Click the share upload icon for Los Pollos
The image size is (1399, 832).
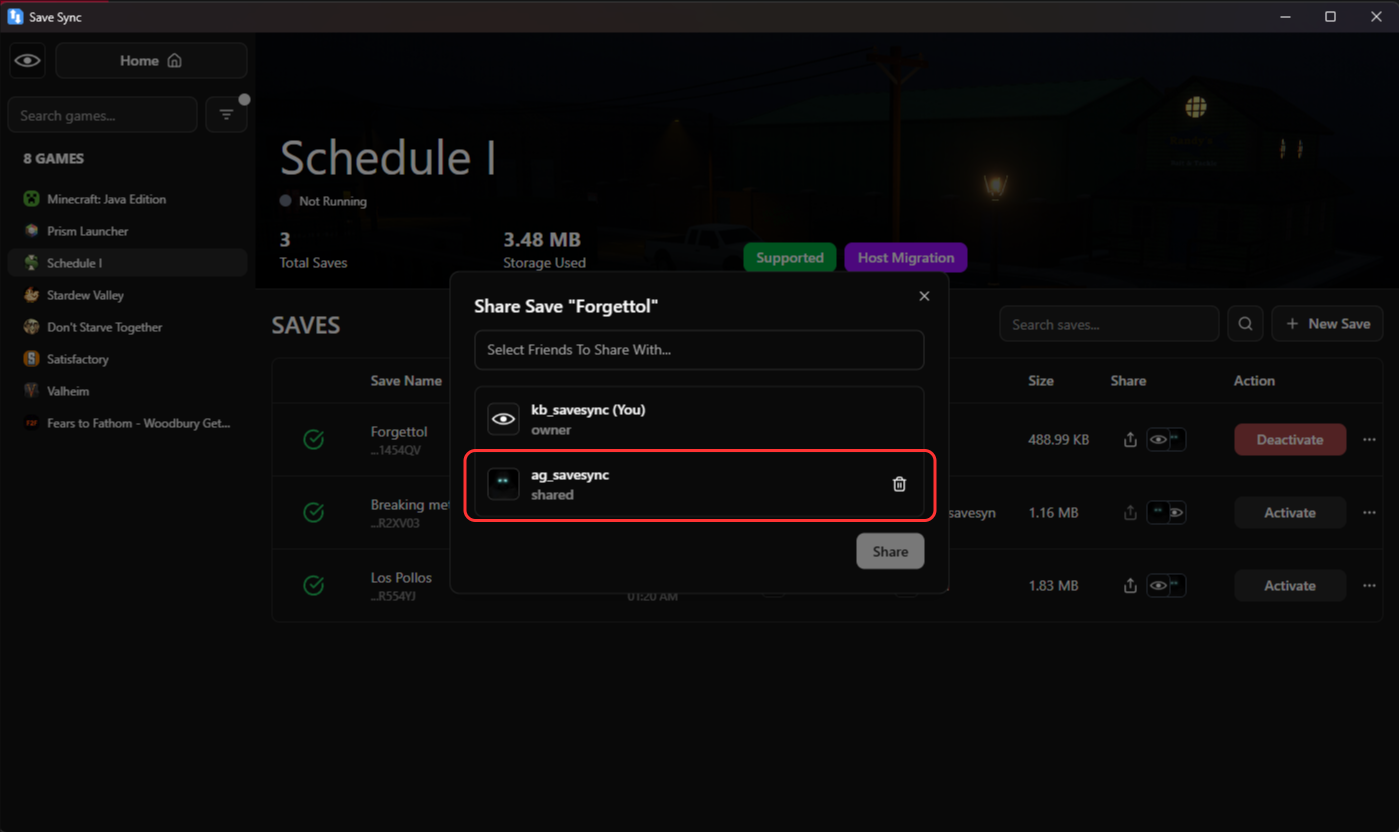pos(1130,585)
